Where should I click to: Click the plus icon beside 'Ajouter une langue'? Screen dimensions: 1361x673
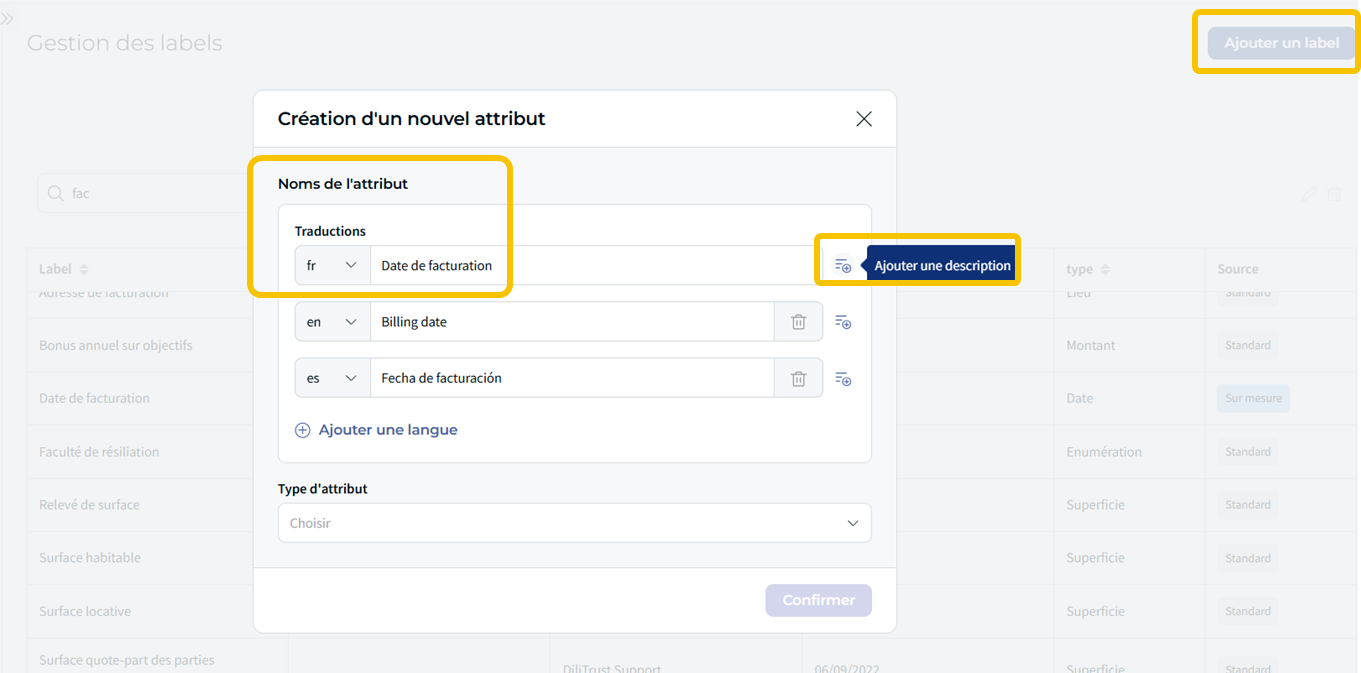[302, 430]
